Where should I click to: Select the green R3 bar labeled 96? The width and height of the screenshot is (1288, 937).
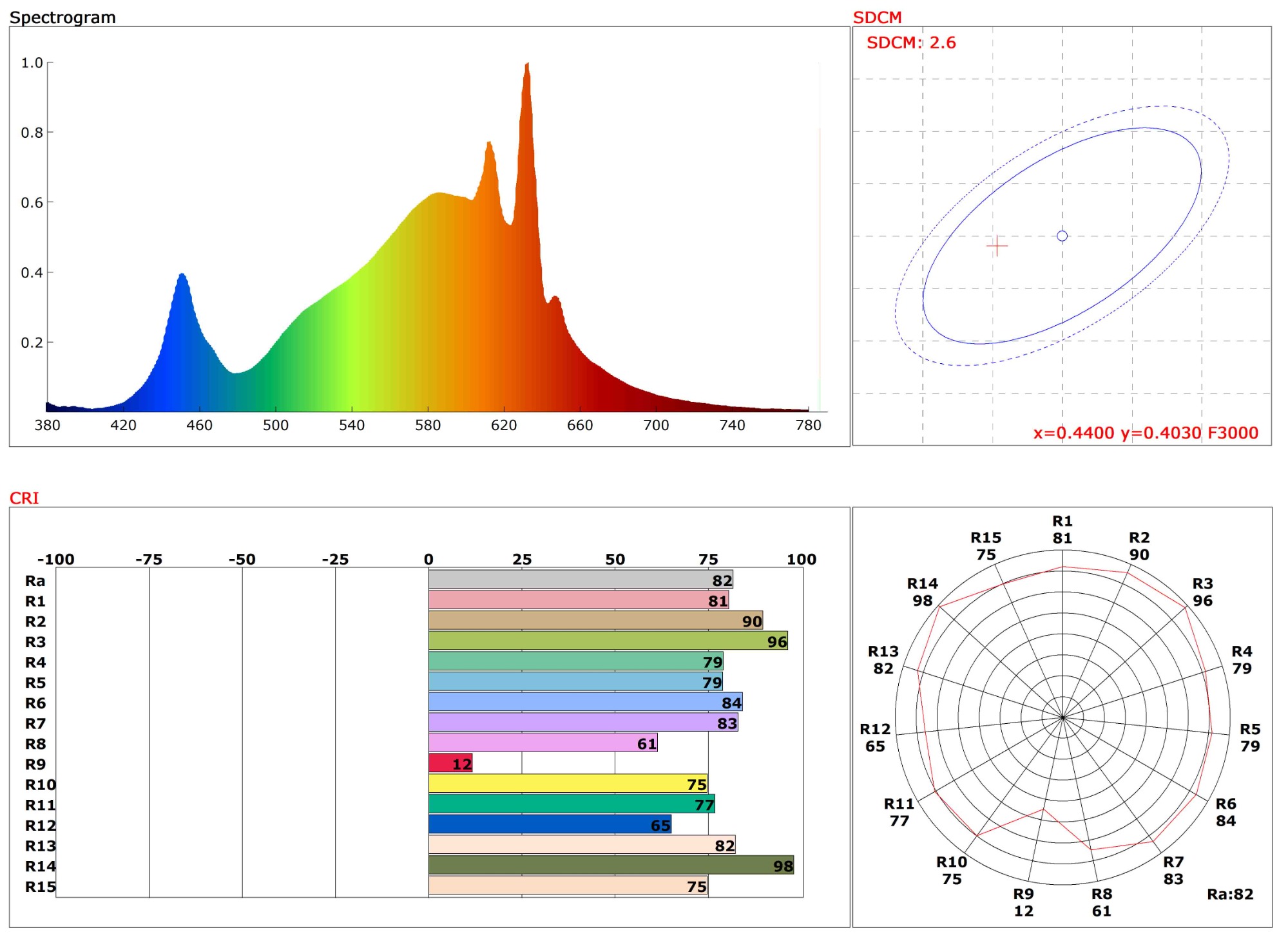607,641
